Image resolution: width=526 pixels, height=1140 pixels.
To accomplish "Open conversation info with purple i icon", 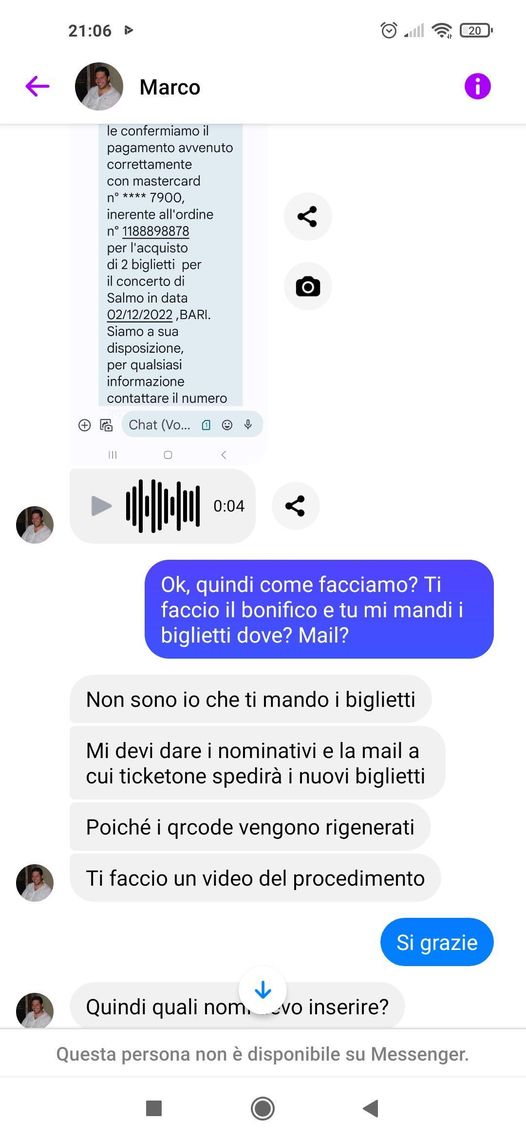I will pyautogui.click(x=477, y=87).
